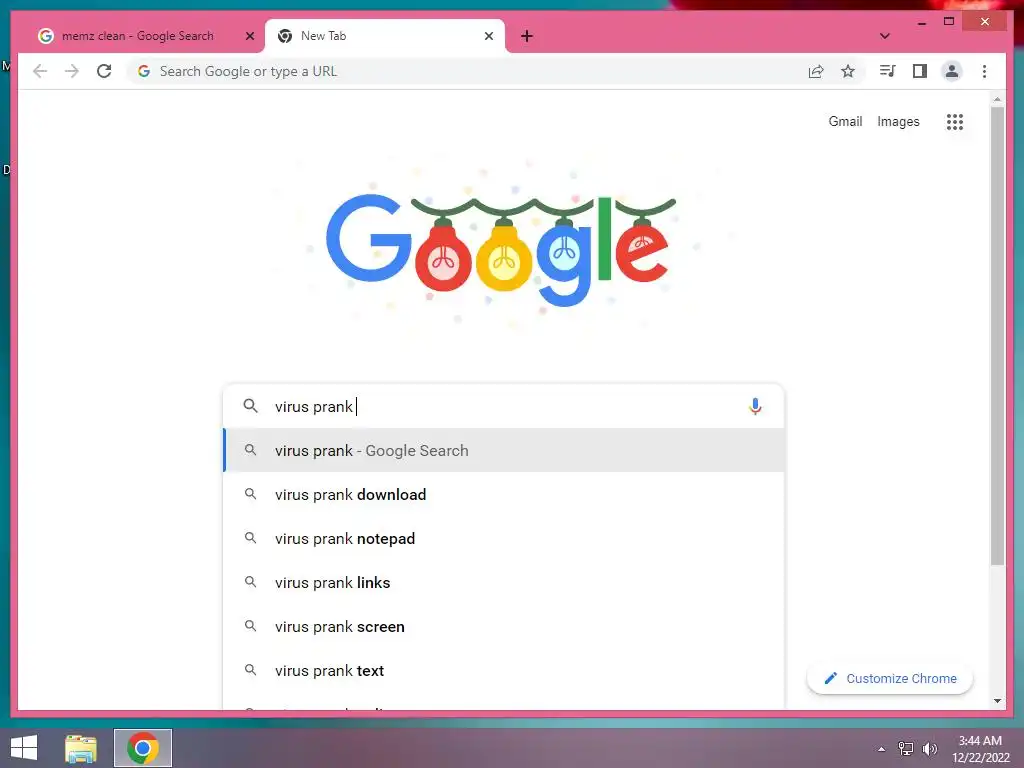Open the network status tray icon
The height and width of the screenshot is (768, 1024).
tap(906, 749)
